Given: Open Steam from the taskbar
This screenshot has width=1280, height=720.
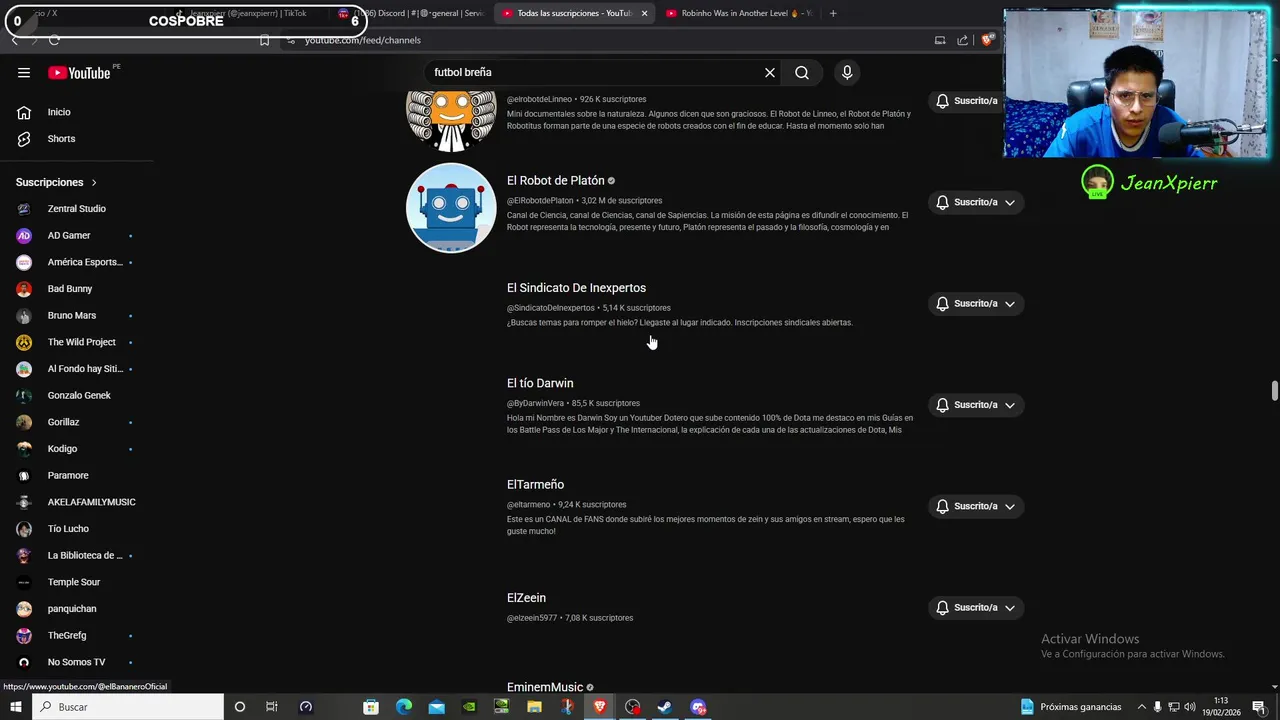Looking at the screenshot, I should [664, 707].
